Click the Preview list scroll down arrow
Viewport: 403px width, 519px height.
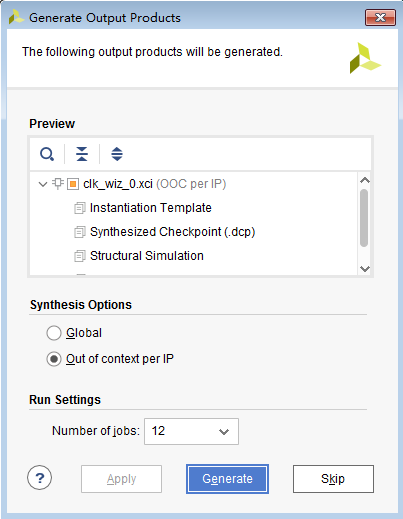click(x=365, y=269)
